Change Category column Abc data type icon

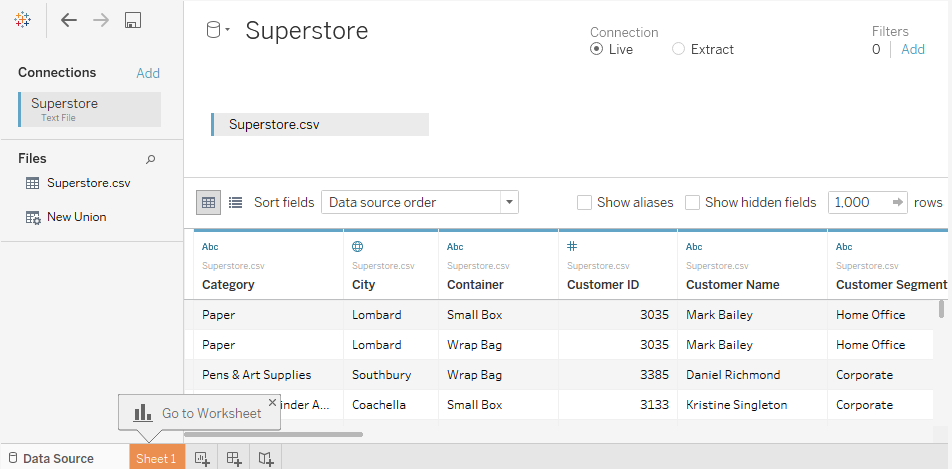click(x=210, y=247)
